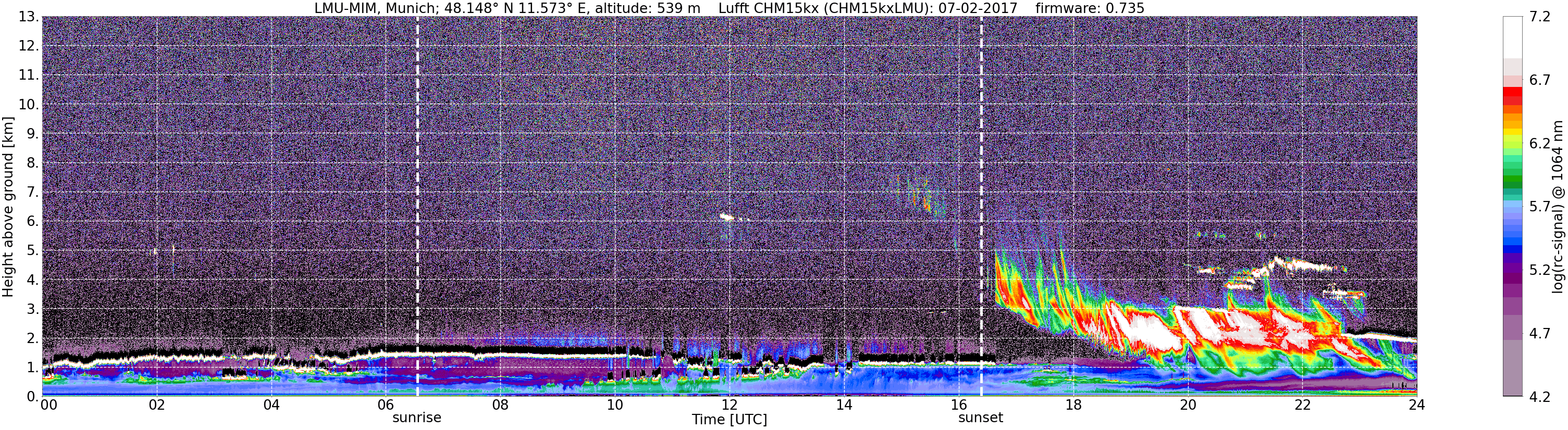The width and height of the screenshot is (1568, 430).
Task: Click the time axis tick label 16
Action: coord(959,405)
